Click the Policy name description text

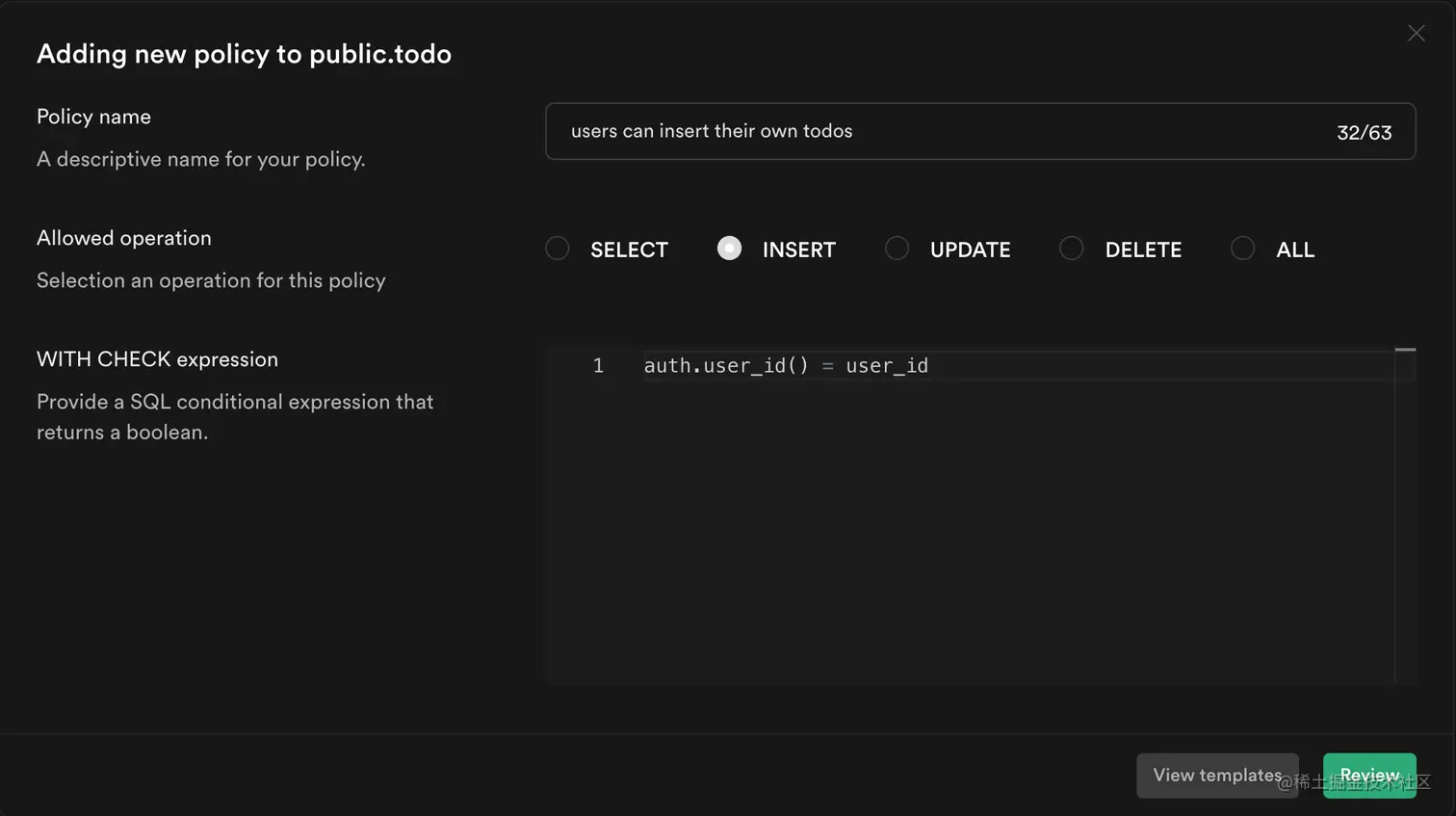200,159
